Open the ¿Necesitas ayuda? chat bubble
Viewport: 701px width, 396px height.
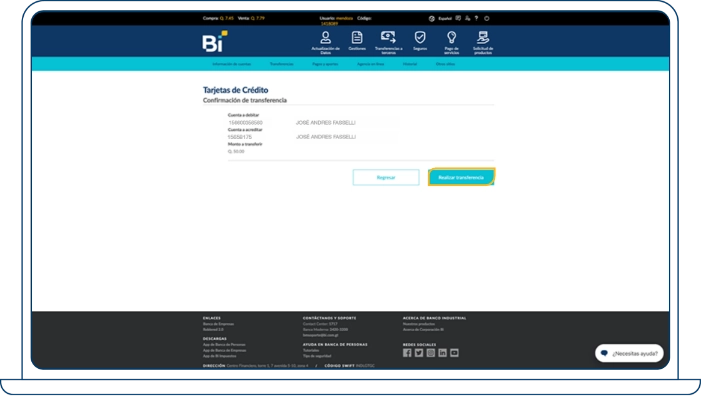point(629,353)
